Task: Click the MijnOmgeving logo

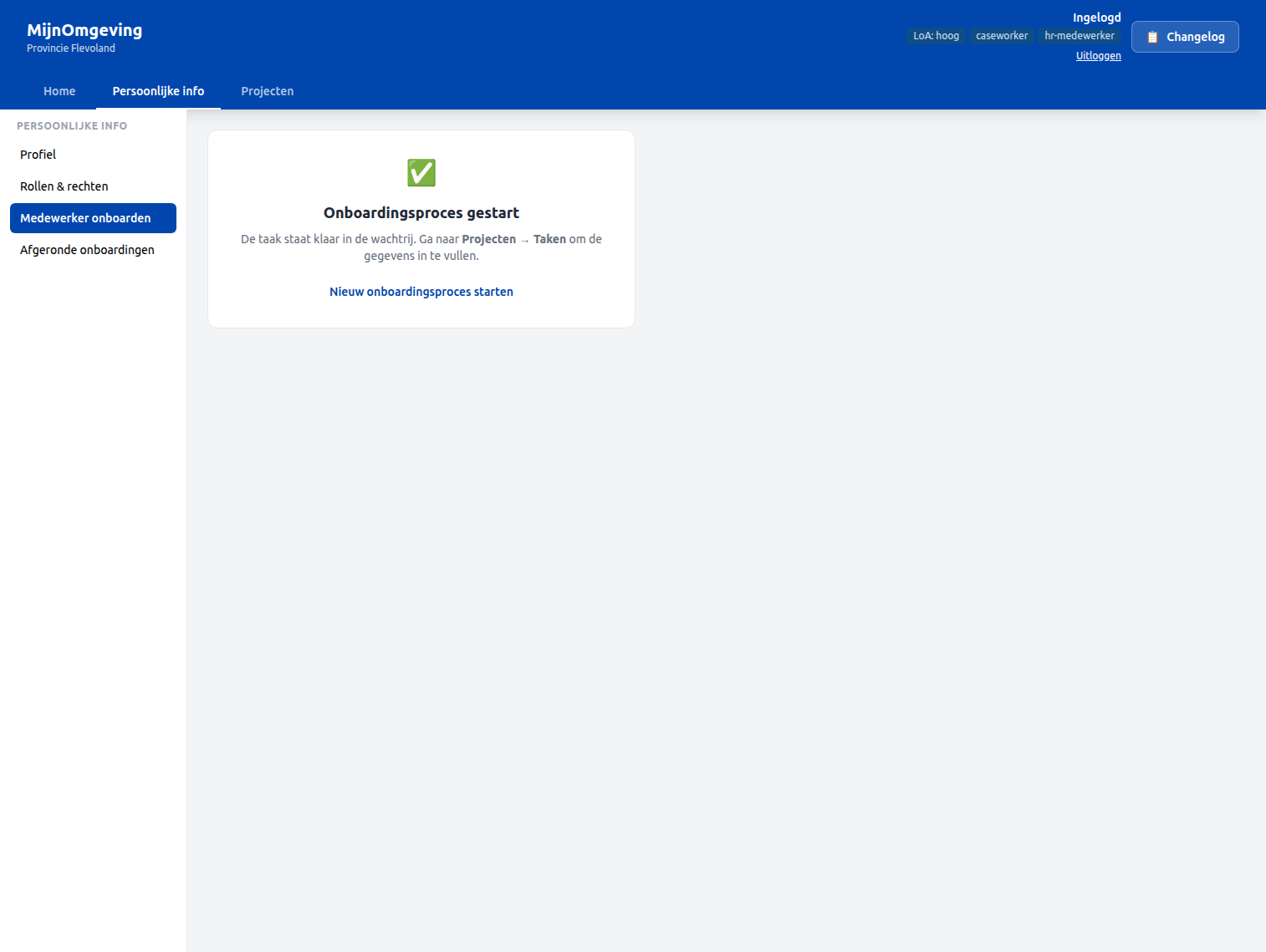Action: [84, 29]
